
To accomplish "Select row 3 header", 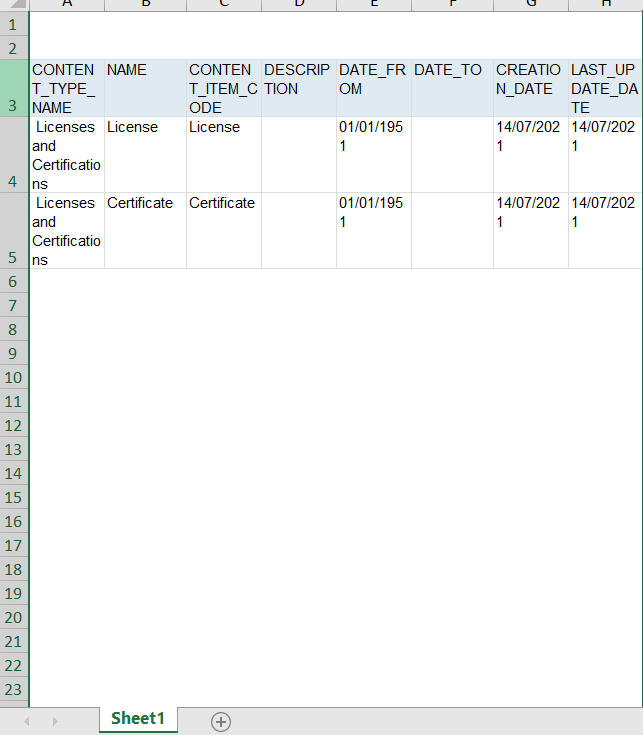I will coord(14,88).
